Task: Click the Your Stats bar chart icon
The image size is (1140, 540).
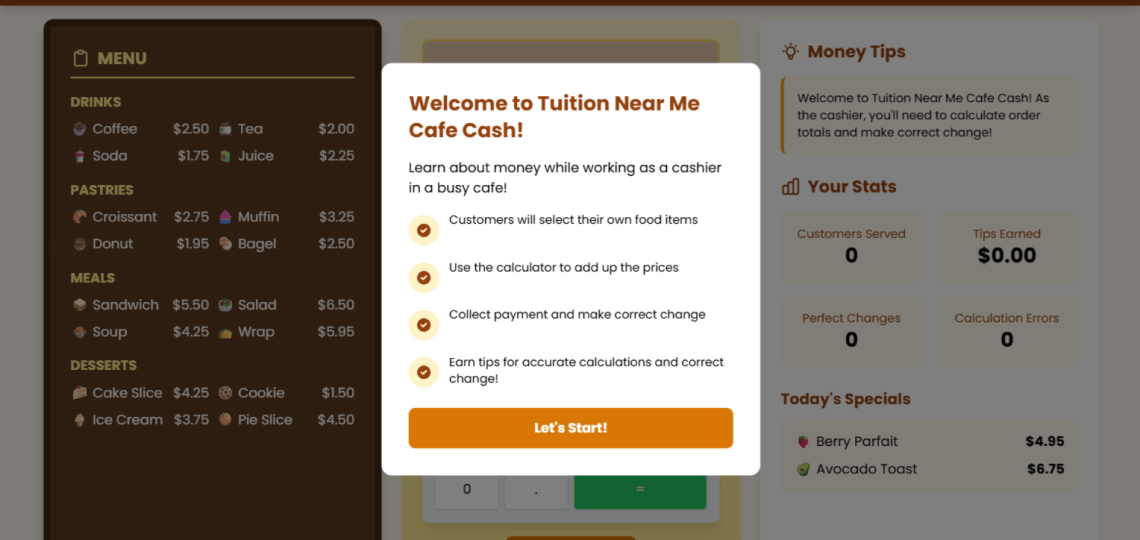Action: coord(791,187)
